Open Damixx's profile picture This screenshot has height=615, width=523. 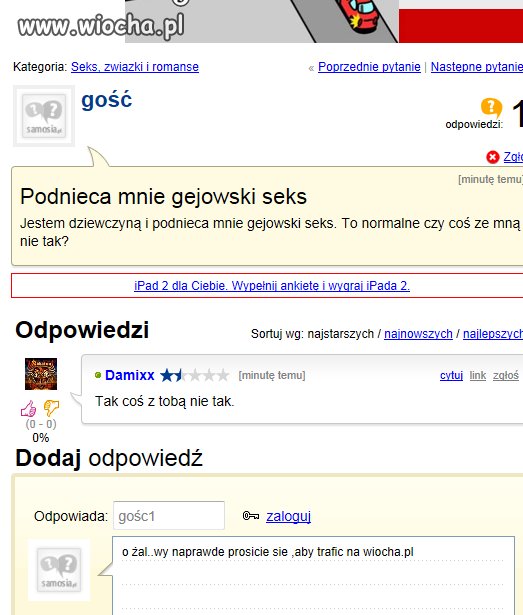tap(41, 374)
